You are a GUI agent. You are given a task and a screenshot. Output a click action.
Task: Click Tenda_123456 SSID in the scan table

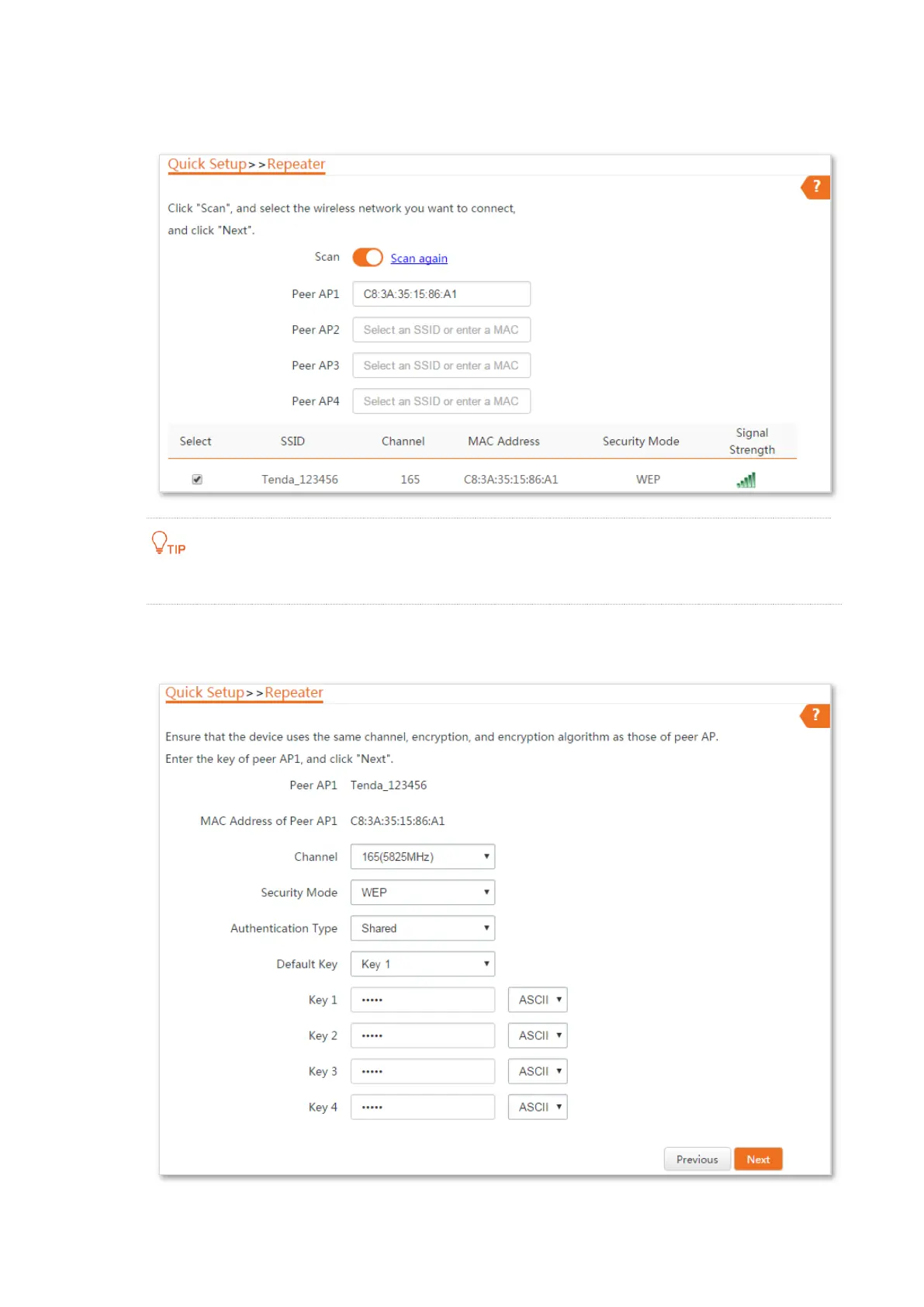click(299, 480)
